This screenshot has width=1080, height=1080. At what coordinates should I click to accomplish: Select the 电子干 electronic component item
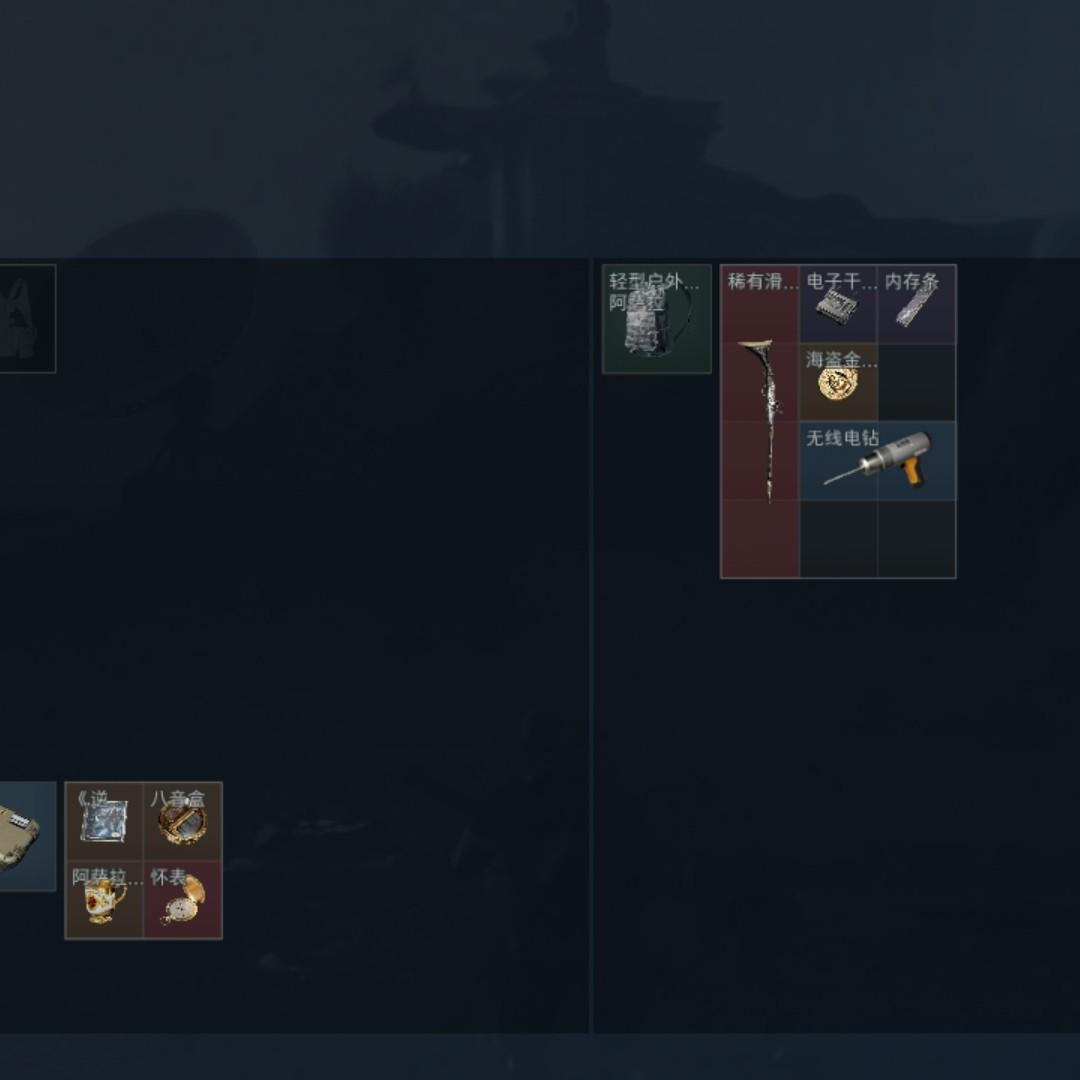tap(838, 304)
